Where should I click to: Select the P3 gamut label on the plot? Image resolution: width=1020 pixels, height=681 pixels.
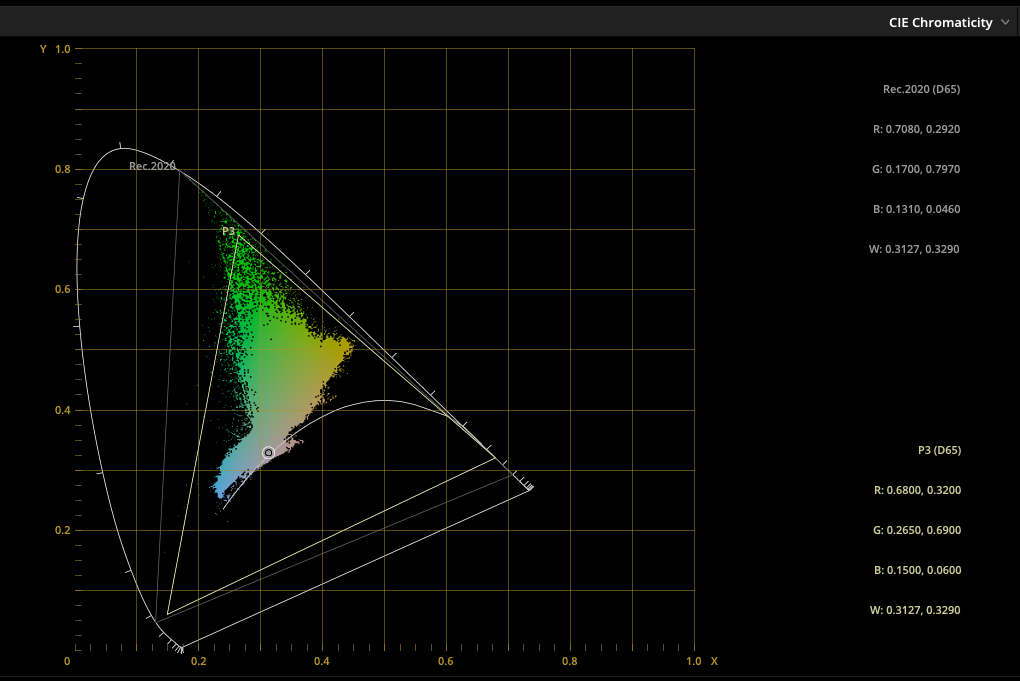[228, 231]
